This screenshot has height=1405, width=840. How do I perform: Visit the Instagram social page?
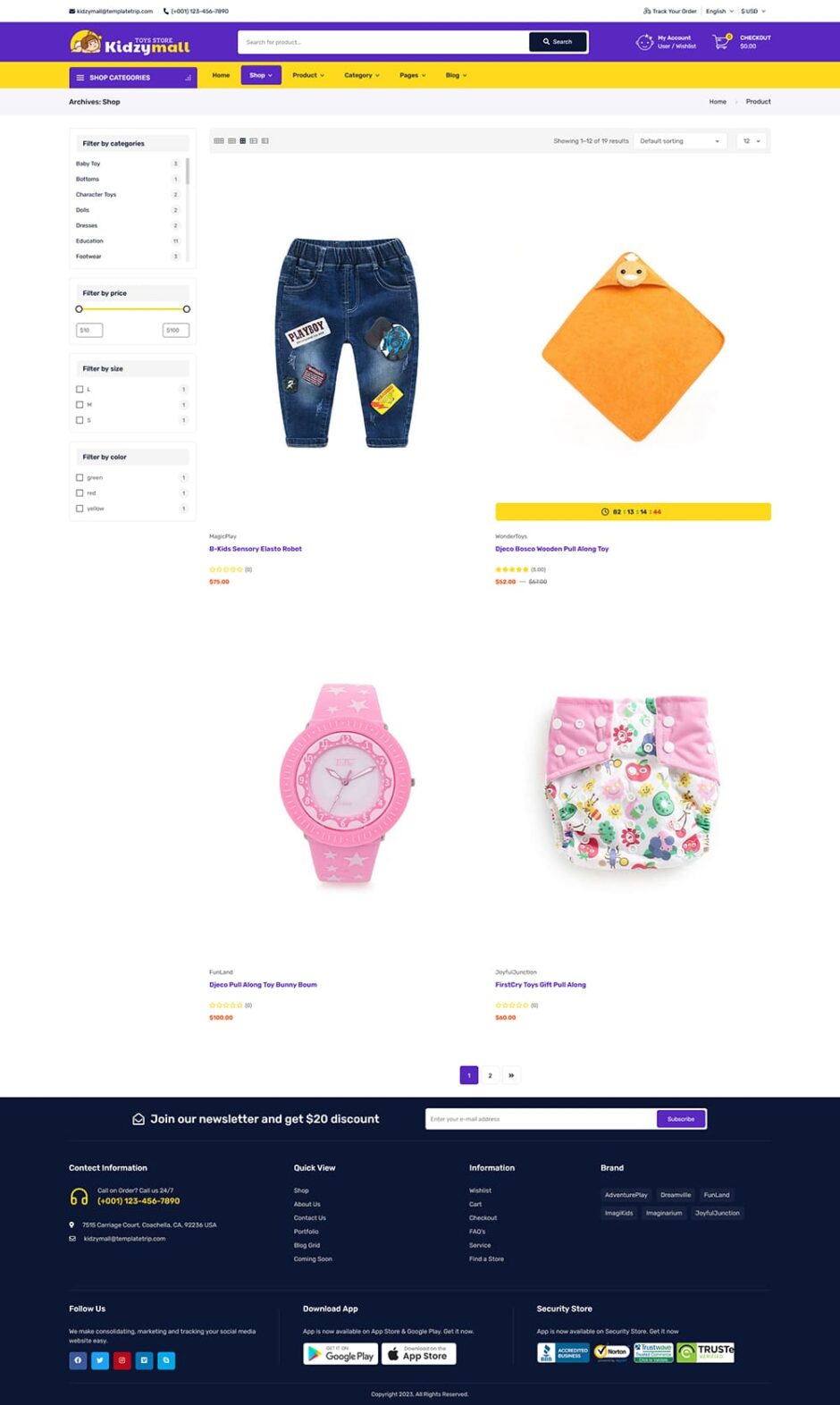(x=122, y=1360)
